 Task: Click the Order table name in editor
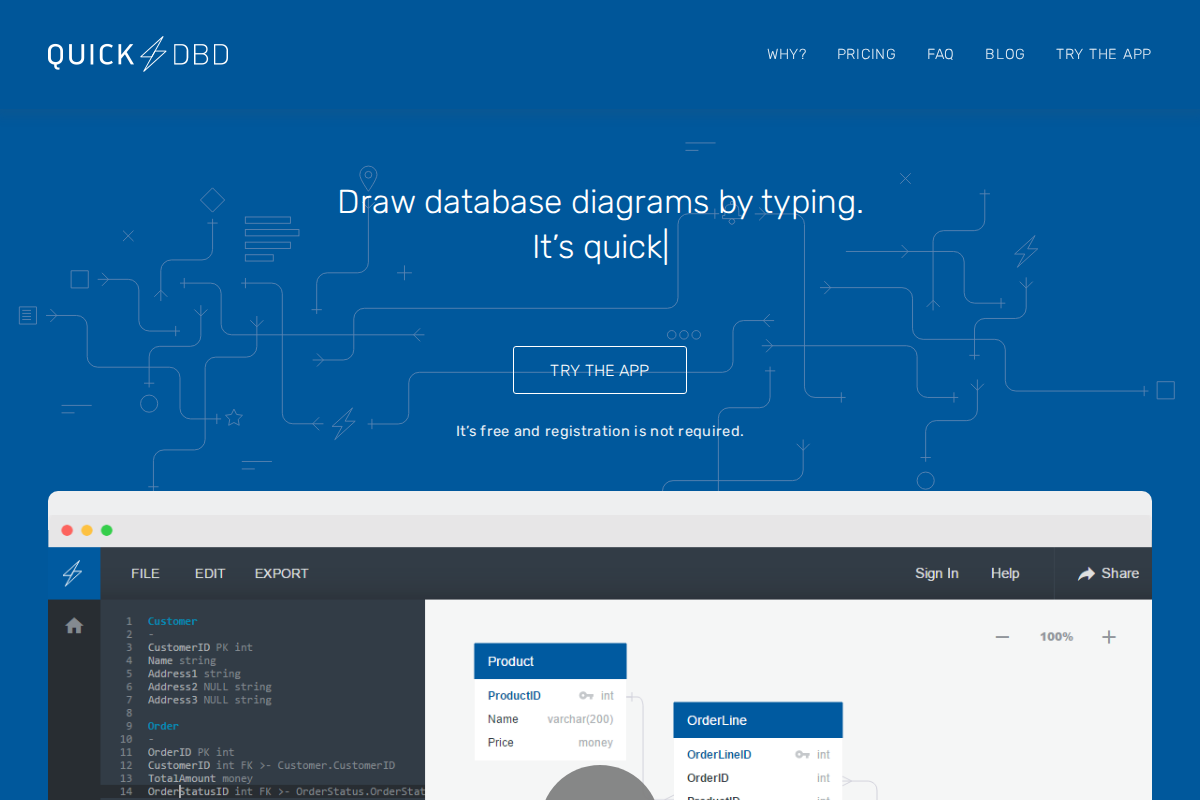point(163,726)
